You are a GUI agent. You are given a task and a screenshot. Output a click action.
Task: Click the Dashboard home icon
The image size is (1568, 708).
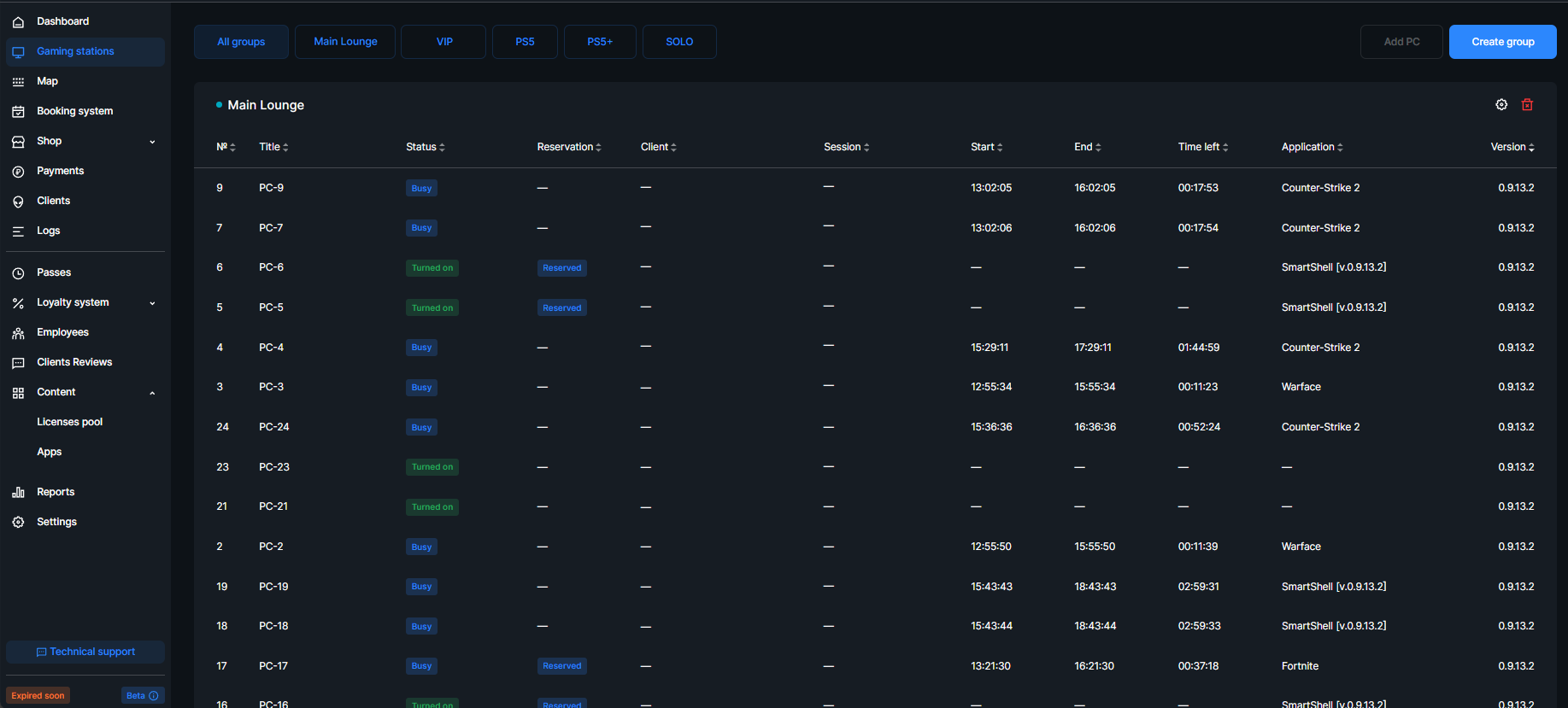click(18, 21)
